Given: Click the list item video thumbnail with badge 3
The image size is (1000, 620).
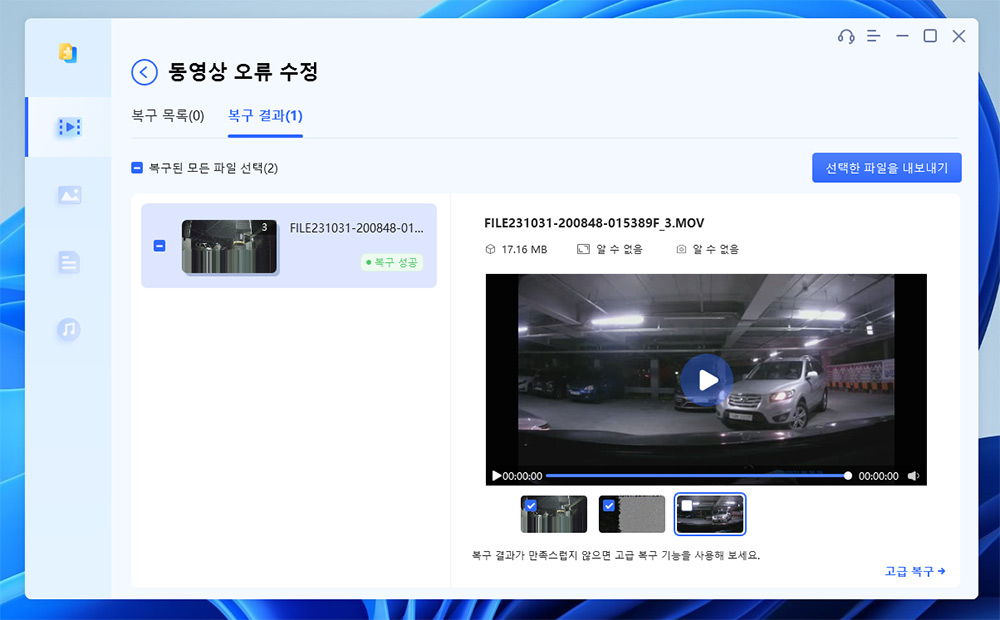Looking at the screenshot, I should click(x=229, y=246).
